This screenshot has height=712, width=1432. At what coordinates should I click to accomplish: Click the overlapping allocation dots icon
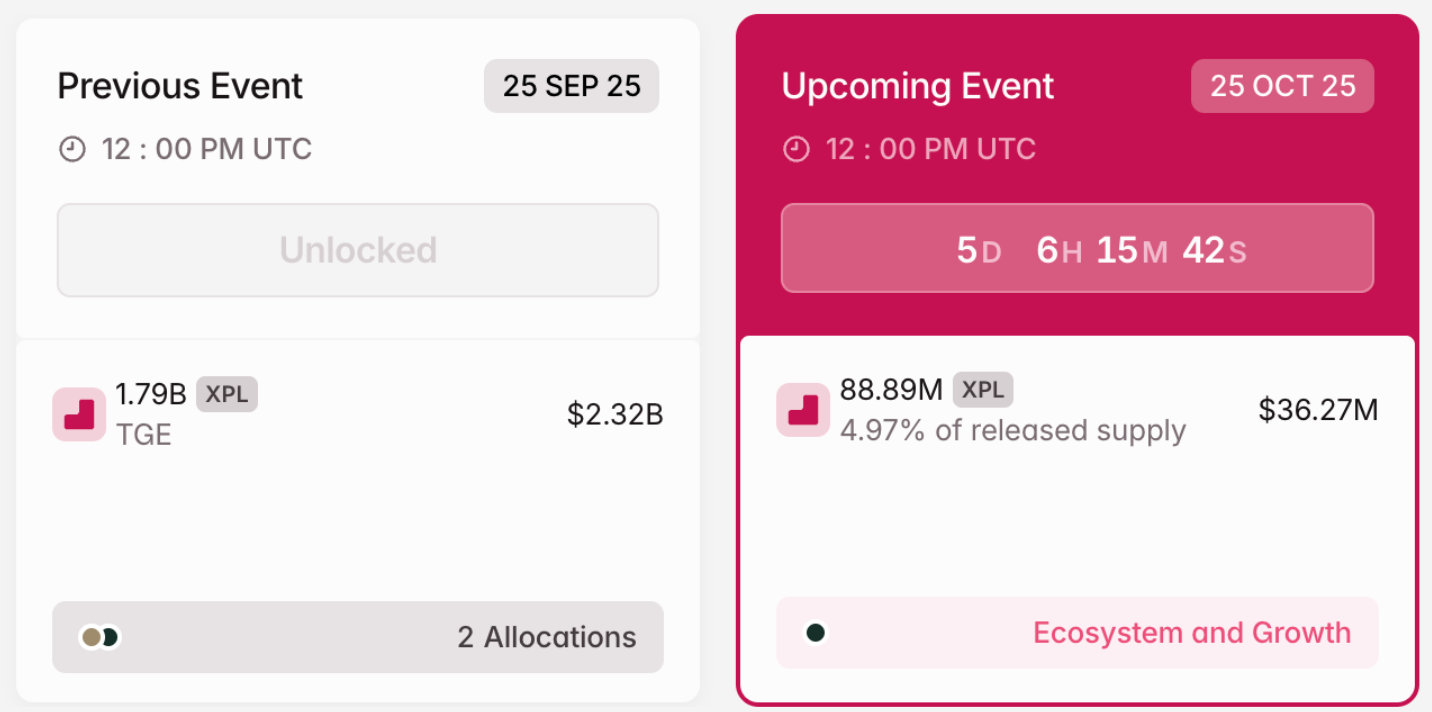(100, 637)
